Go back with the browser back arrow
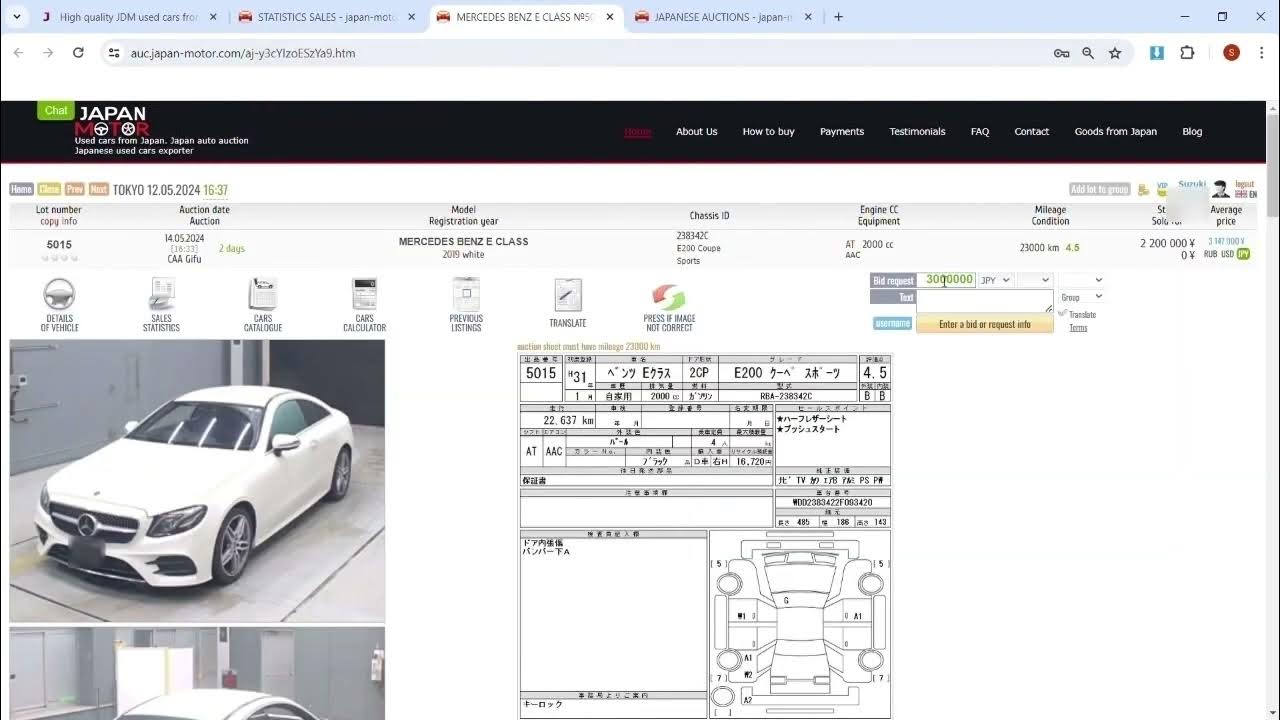Viewport: 1280px width, 720px height. point(18,53)
